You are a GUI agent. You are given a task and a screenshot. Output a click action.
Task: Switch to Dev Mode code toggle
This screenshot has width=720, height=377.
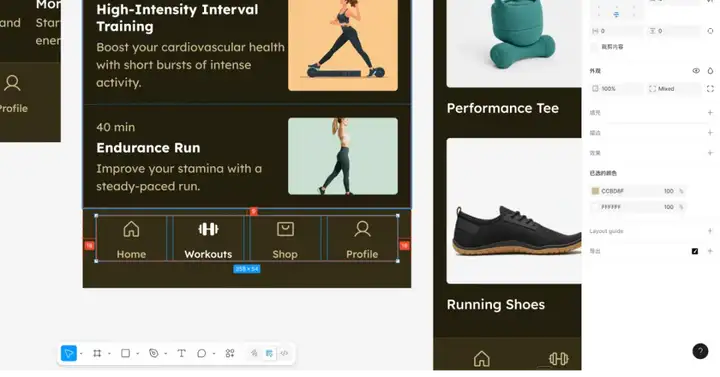click(284, 353)
